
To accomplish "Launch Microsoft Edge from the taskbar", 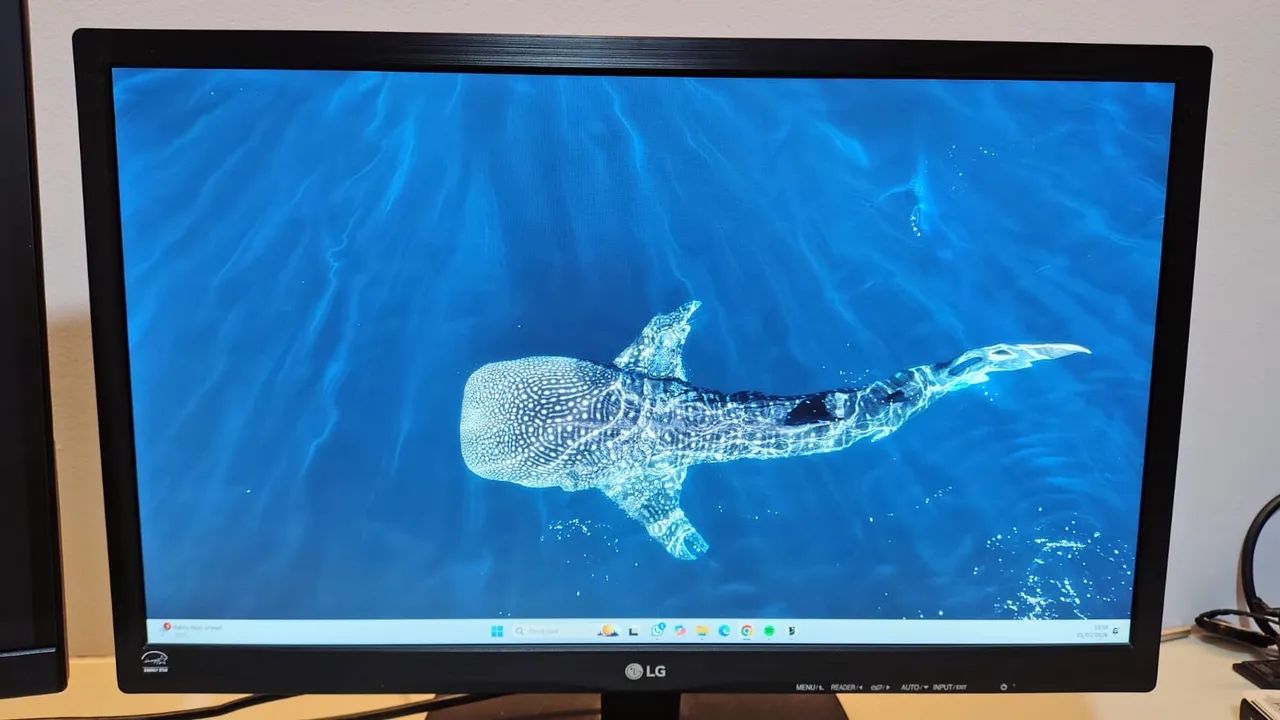I will pos(724,631).
